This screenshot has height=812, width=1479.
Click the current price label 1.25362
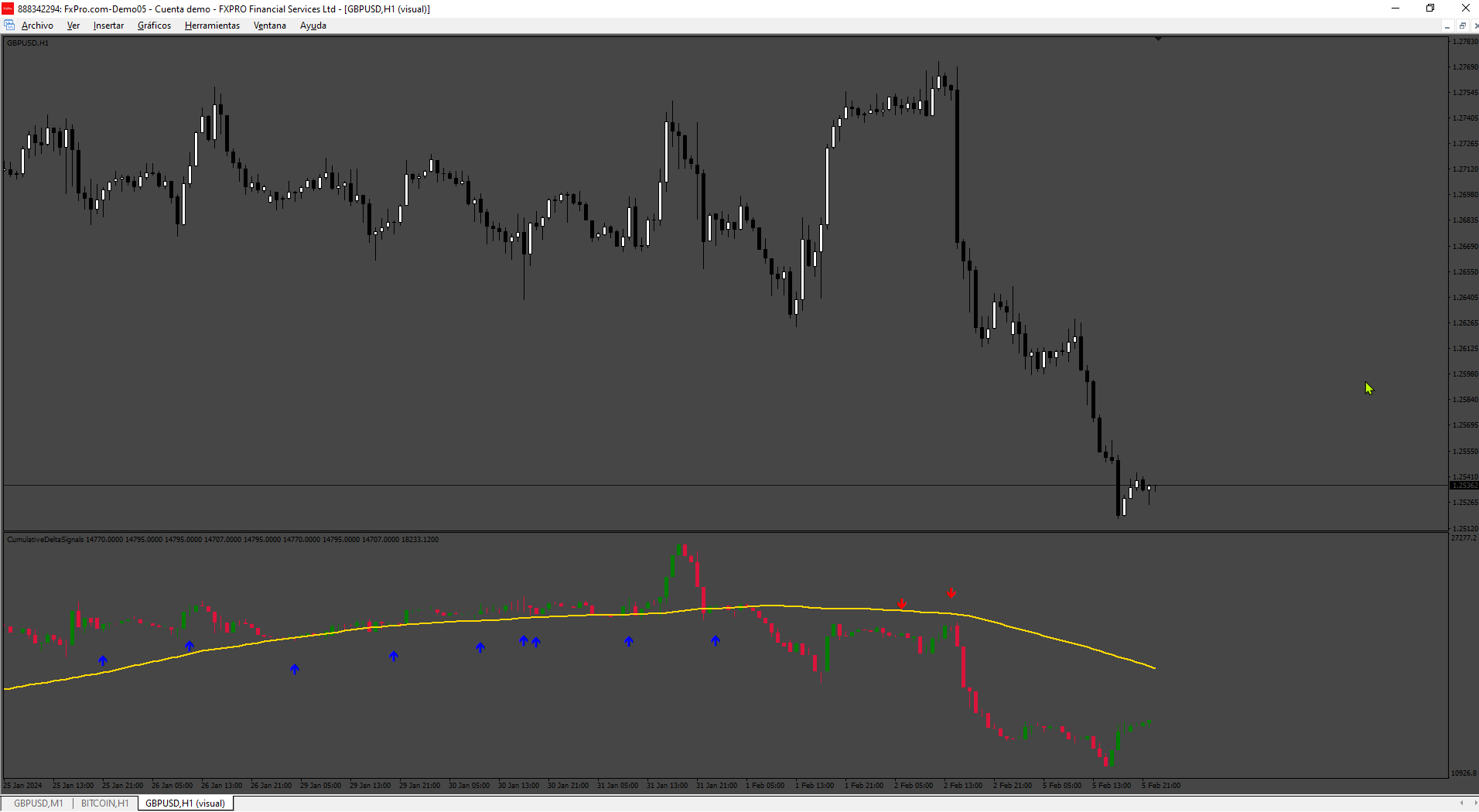1464,486
